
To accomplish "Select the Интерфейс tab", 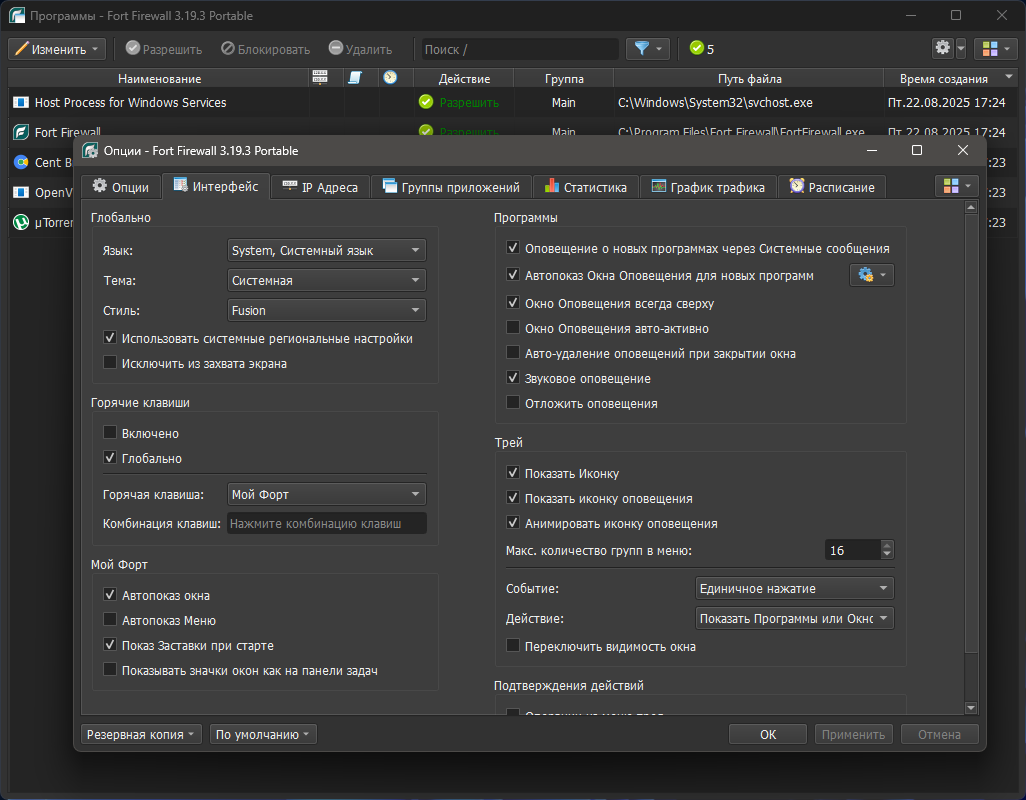I will point(216,186).
